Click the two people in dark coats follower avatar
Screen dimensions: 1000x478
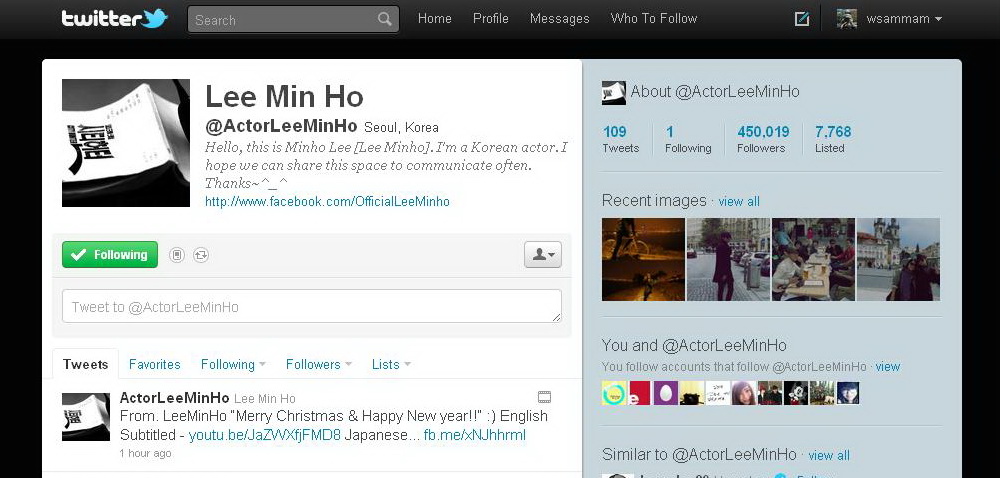[770, 393]
